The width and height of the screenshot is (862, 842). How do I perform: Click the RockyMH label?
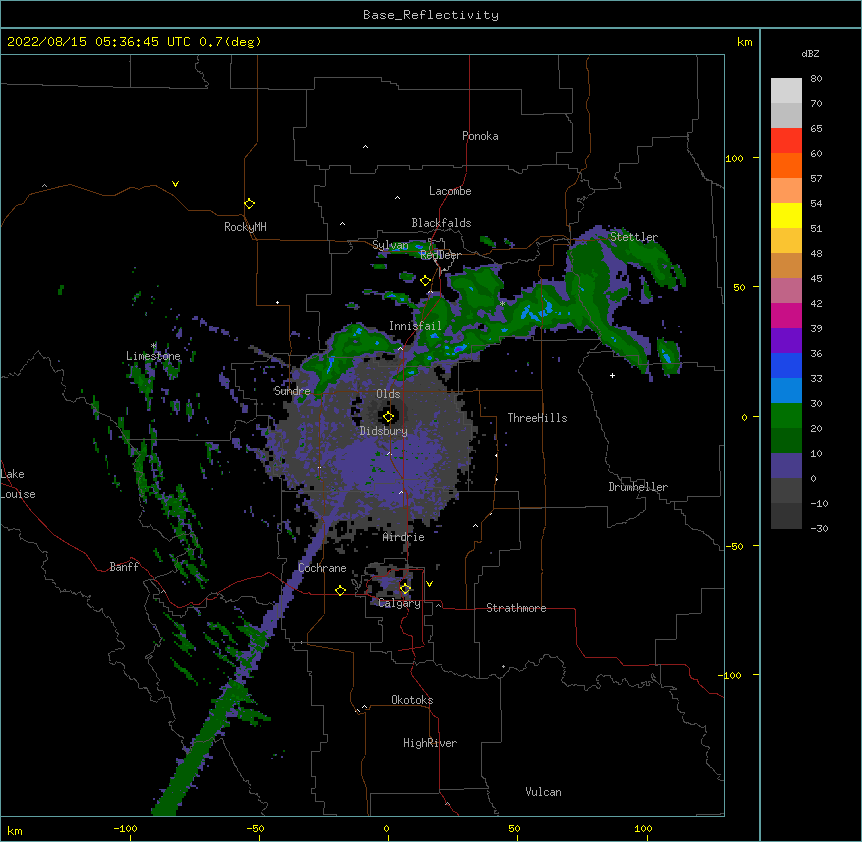(245, 226)
